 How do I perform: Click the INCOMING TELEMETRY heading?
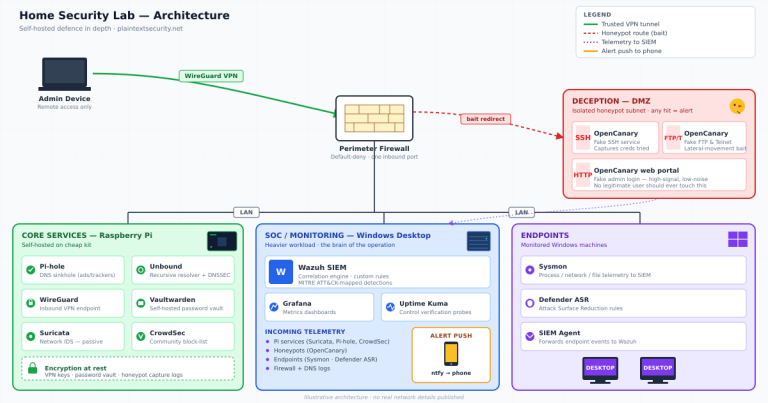305,332
